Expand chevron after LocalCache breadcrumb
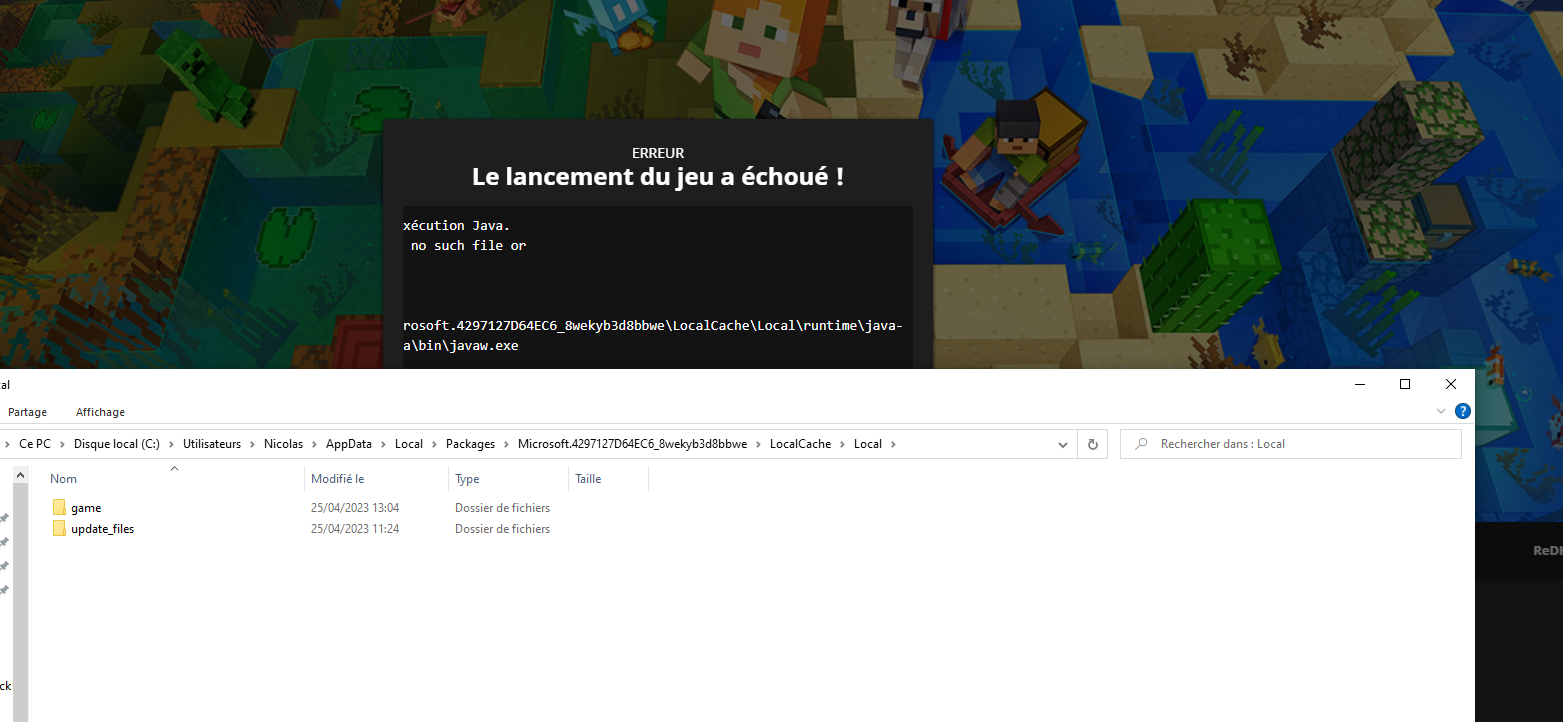The image size is (1563, 722). click(x=842, y=444)
